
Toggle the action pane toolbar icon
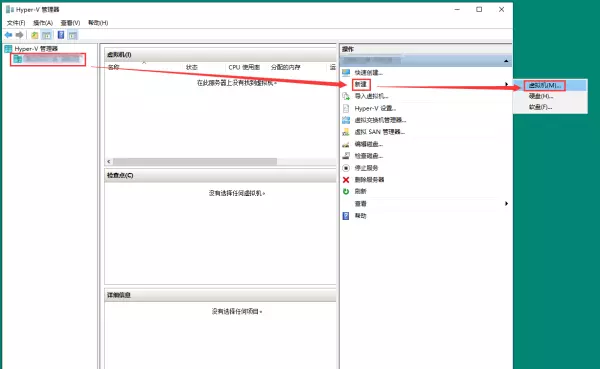tap(73, 35)
